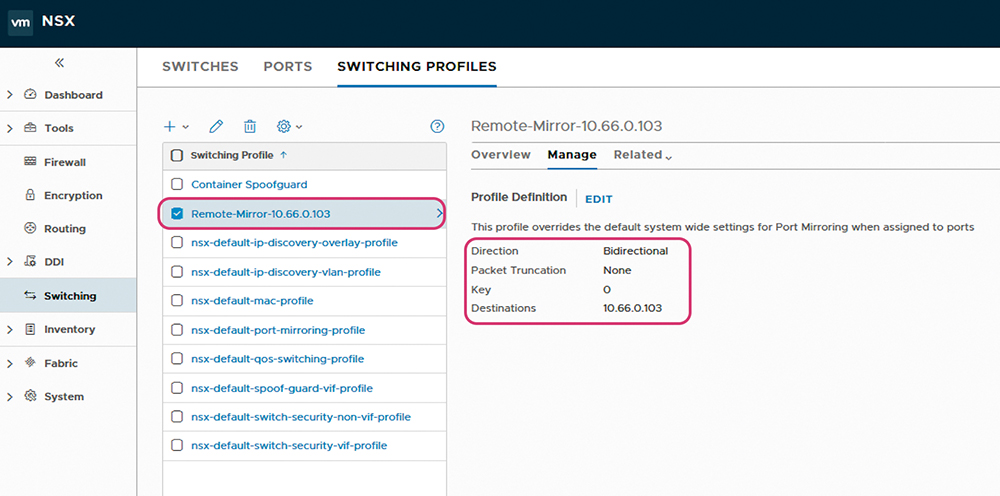This screenshot has width=1000, height=496.
Task: Expand the System menu chevron
Action: [10, 397]
